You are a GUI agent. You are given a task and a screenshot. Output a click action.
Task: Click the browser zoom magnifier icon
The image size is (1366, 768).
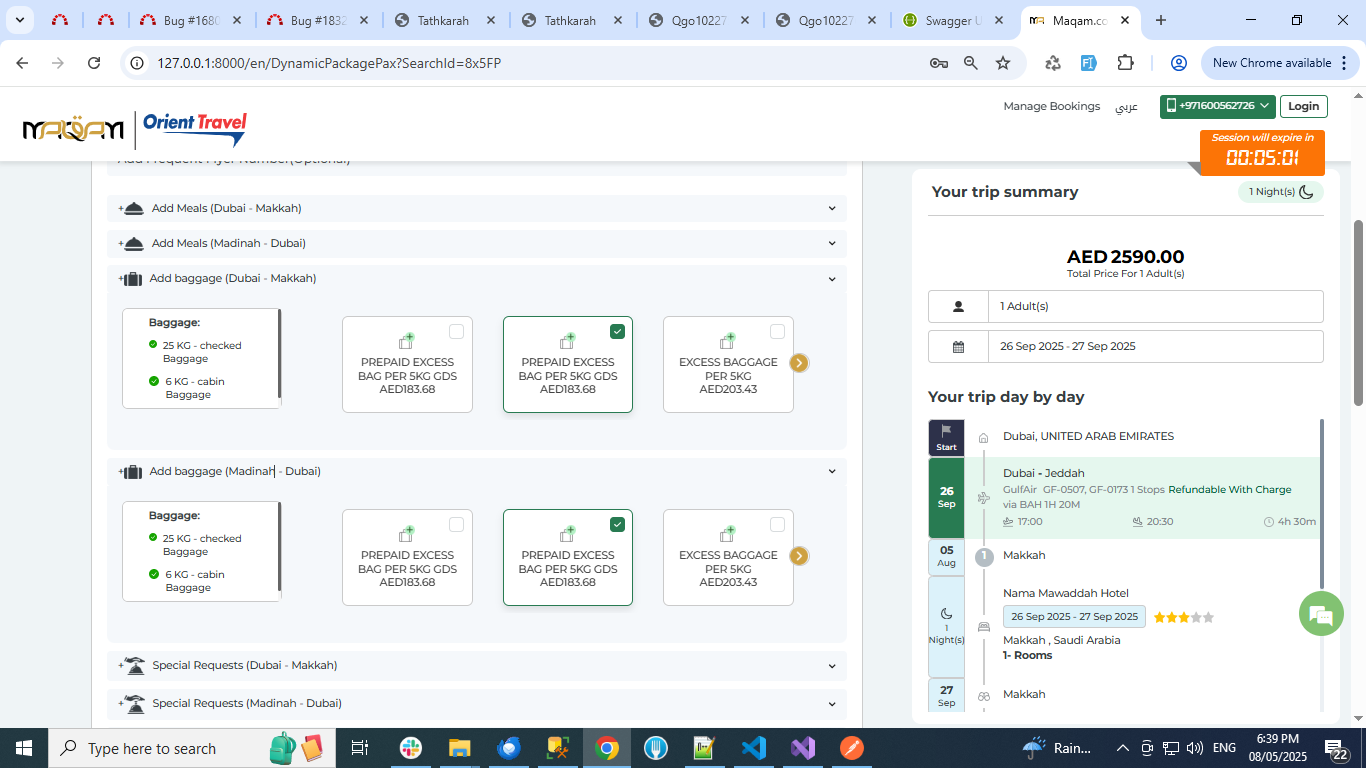970,63
